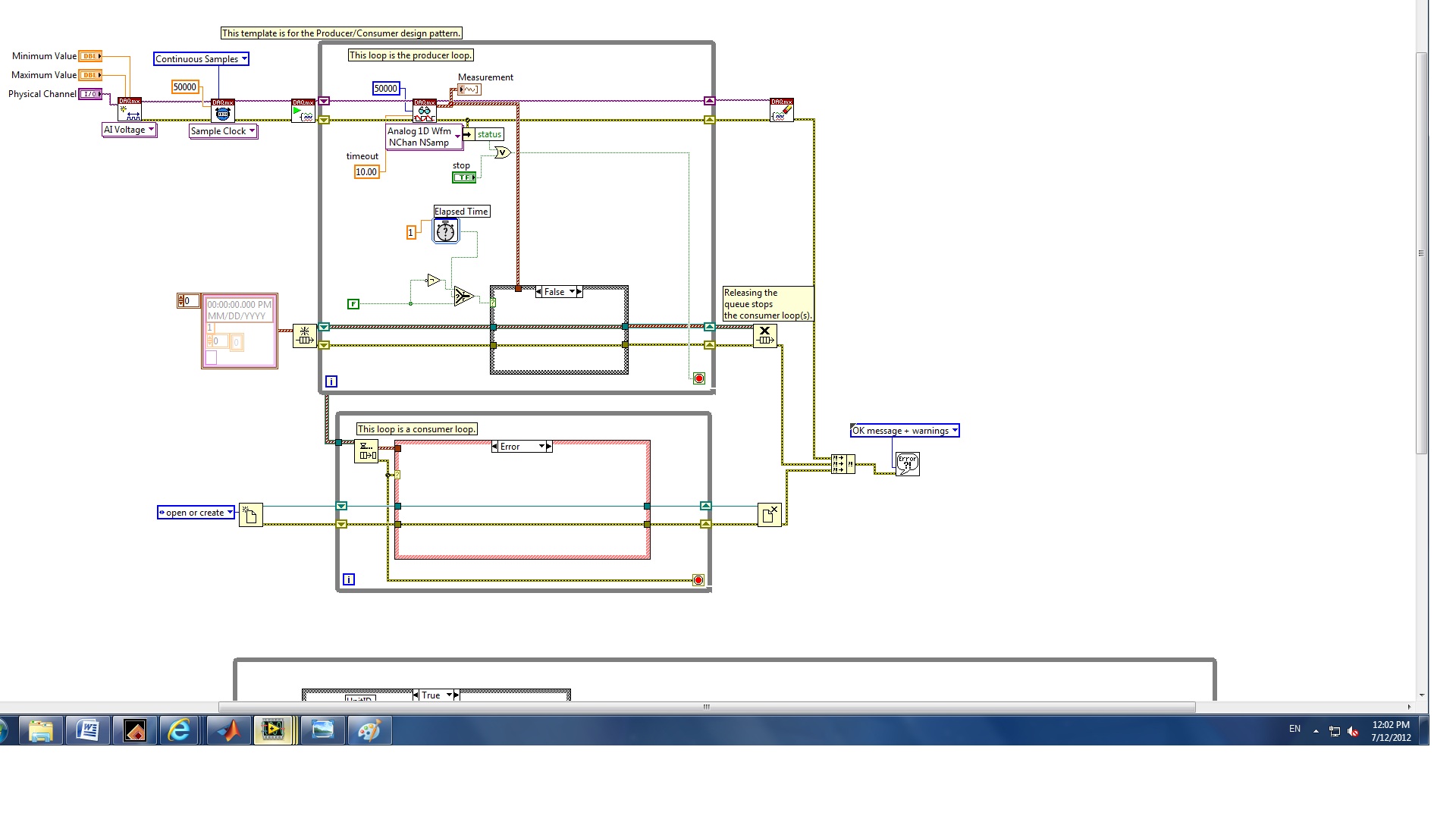Click the constant 1 wired to Elapsed Time
This screenshot has width=1456, height=819.
(x=411, y=233)
